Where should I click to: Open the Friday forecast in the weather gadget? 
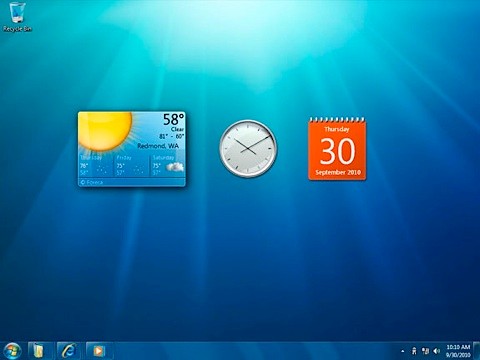point(131,165)
